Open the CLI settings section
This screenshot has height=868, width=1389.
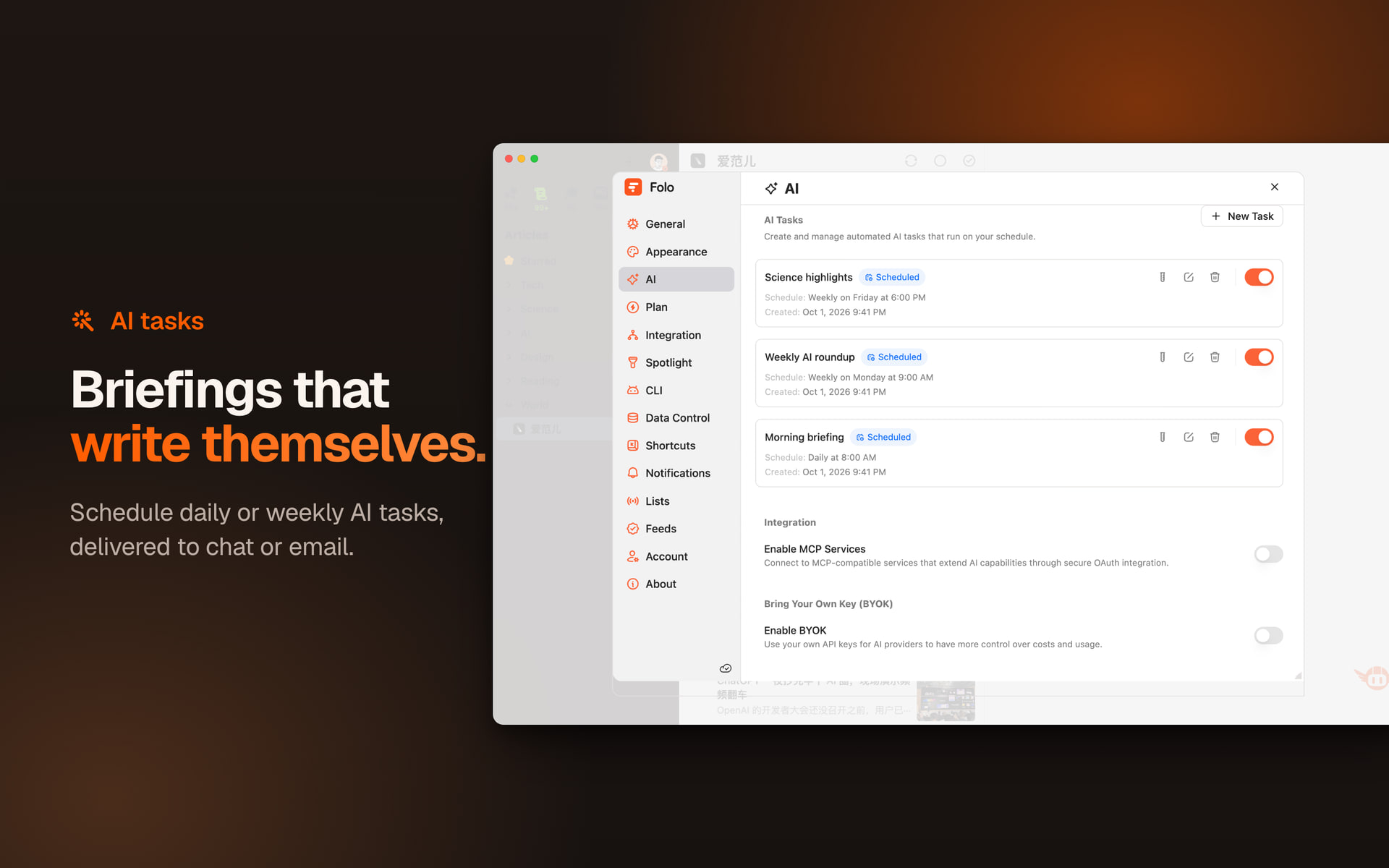click(676, 390)
